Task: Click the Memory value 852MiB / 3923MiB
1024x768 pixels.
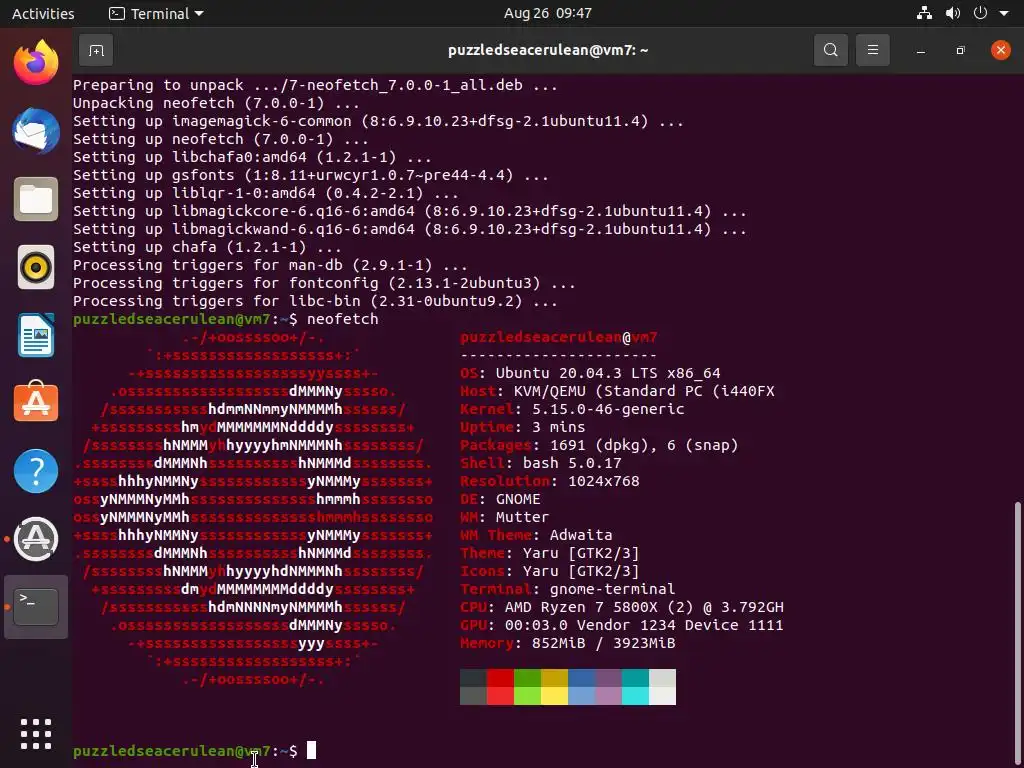Action: pyautogui.click(x=603, y=643)
